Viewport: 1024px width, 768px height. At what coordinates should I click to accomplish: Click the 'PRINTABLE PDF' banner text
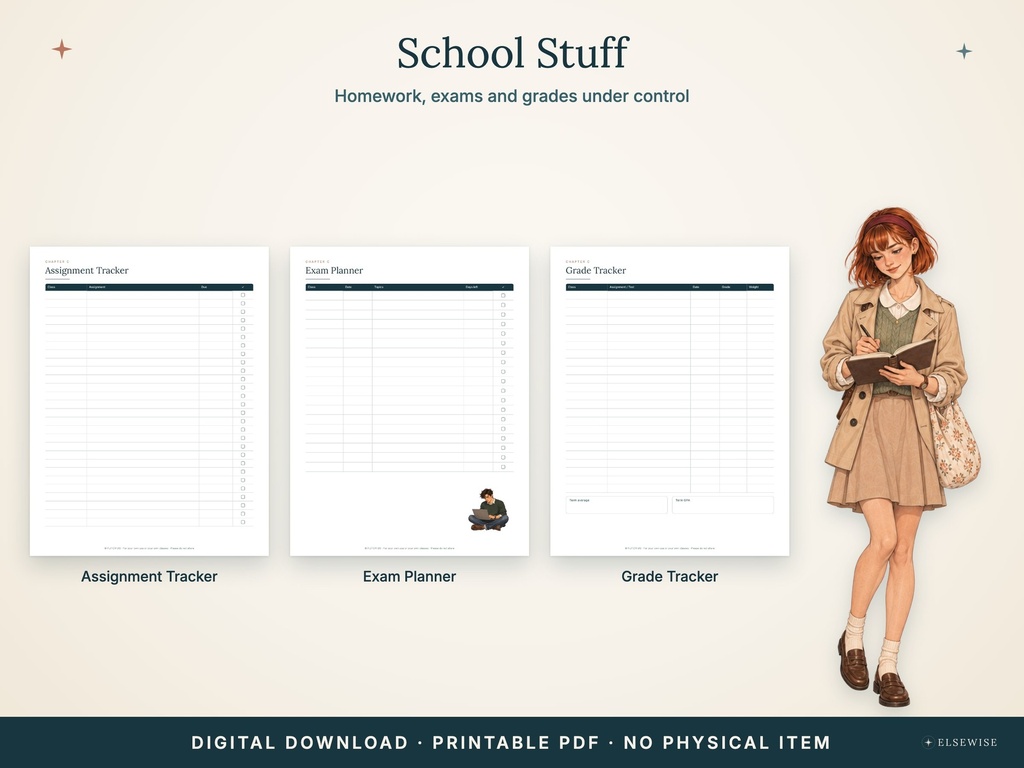[x=516, y=743]
